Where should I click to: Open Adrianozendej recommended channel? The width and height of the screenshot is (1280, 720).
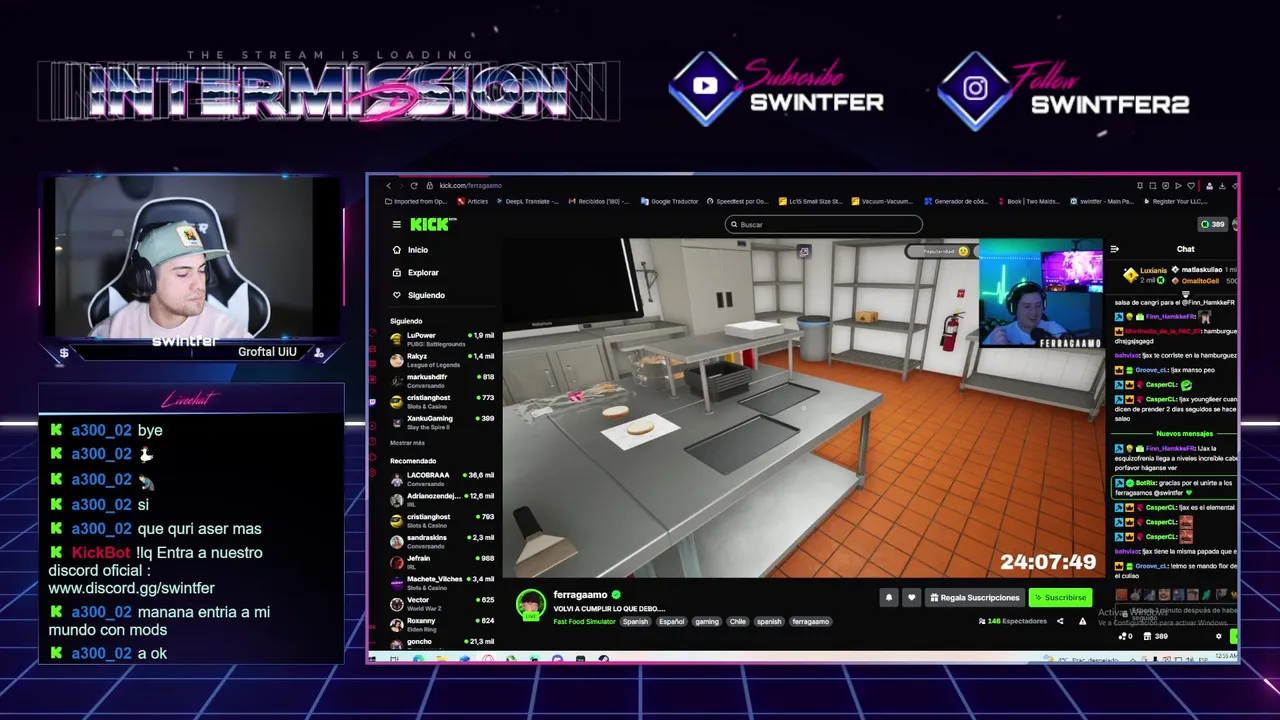click(x=442, y=499)
